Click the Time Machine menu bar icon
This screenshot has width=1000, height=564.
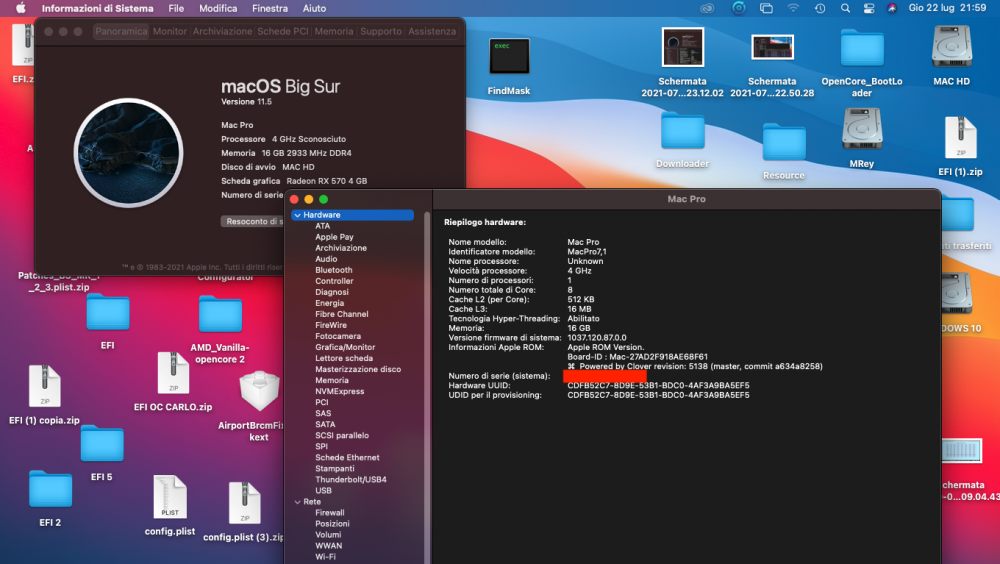click(x=820, y=8)
